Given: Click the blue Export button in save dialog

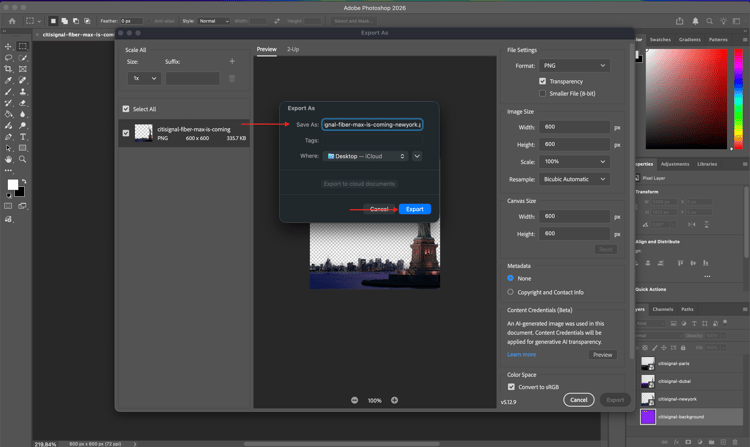Looking at the screenshot, I should 414,209.
